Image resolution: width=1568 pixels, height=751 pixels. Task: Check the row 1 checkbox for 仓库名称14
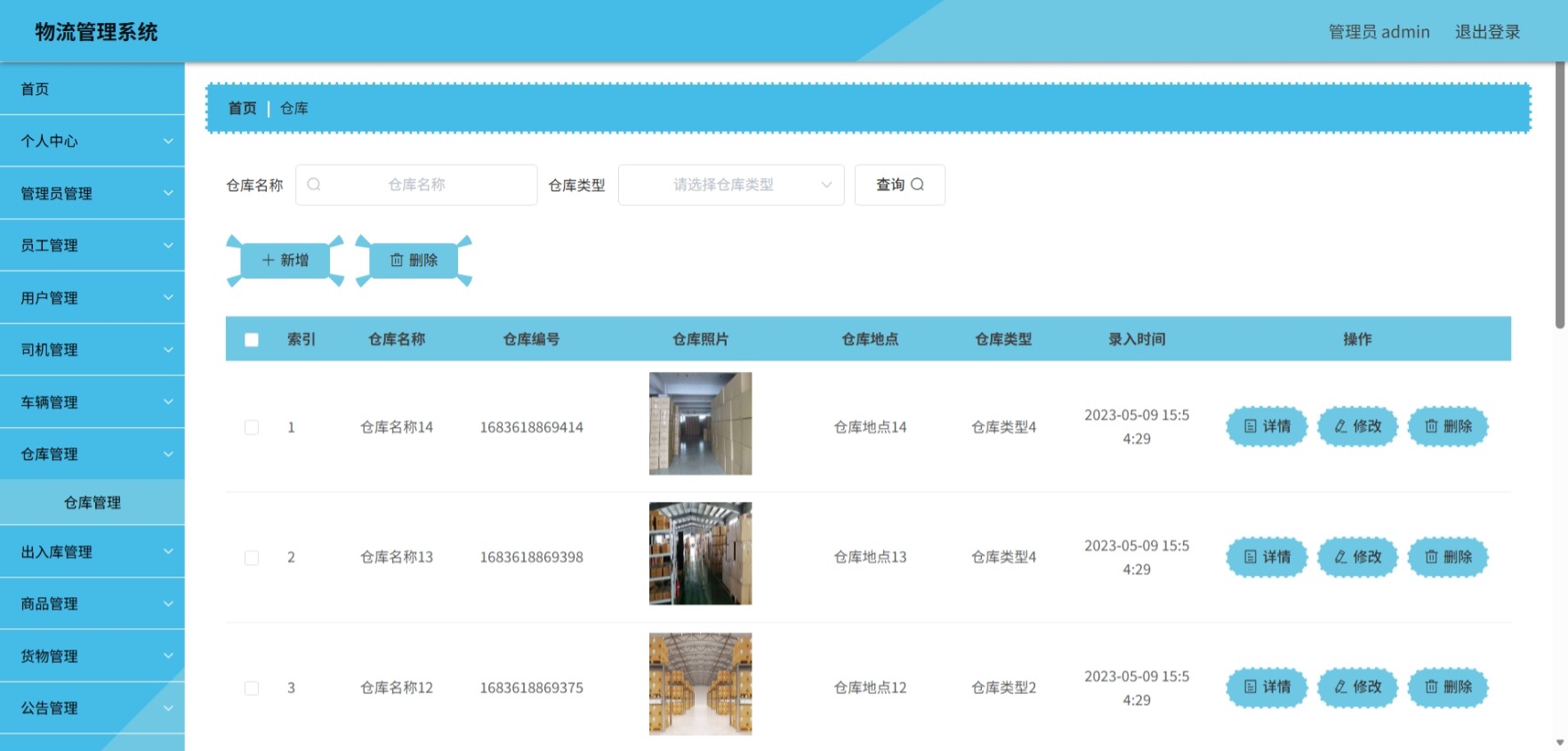coord(252,427)
